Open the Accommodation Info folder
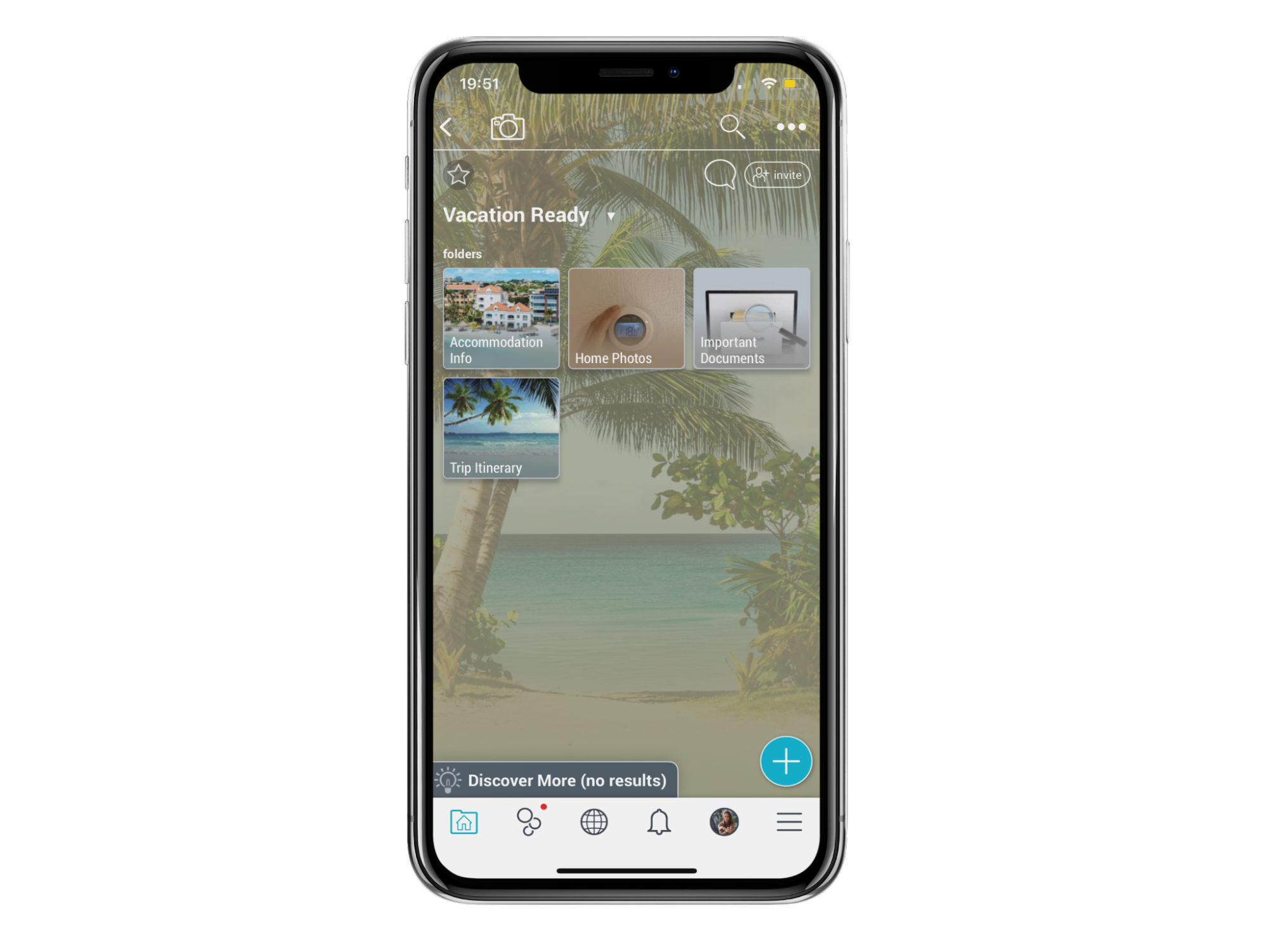 (501, 317)
